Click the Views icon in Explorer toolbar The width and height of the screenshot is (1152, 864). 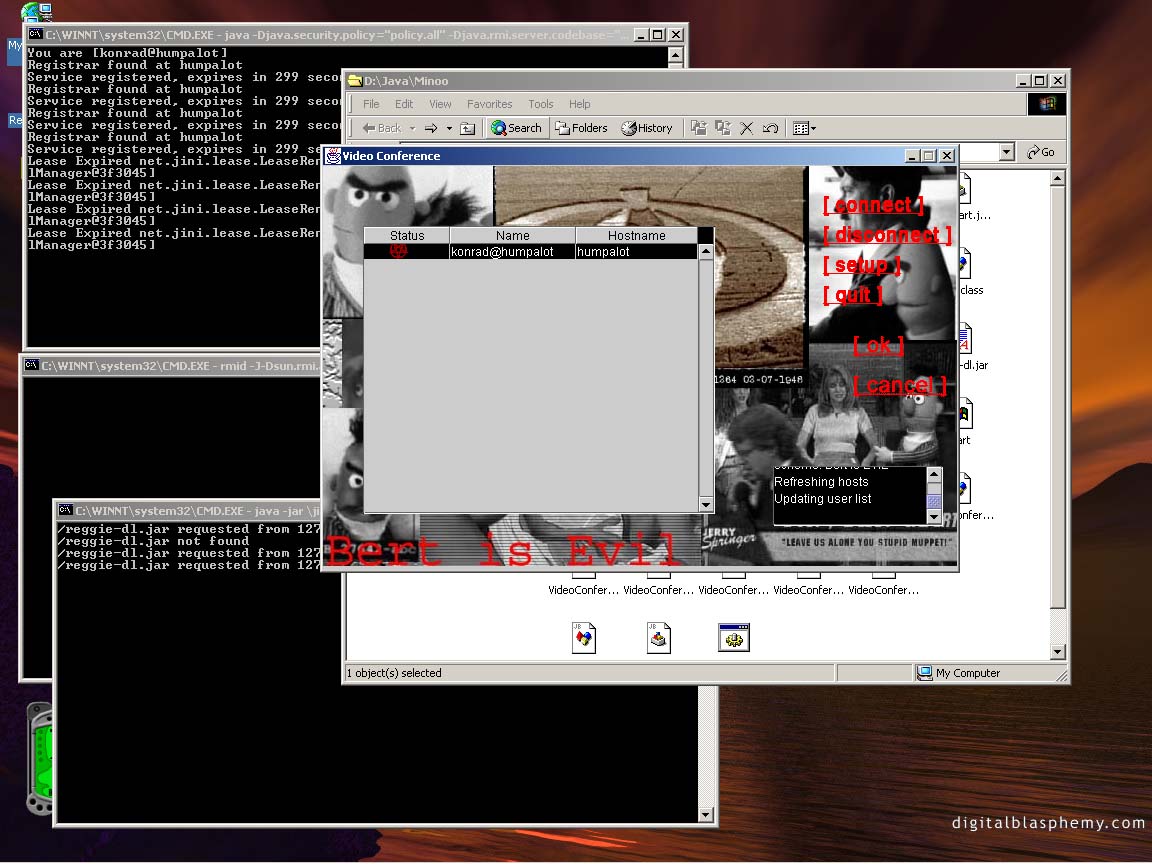[800, 129]
